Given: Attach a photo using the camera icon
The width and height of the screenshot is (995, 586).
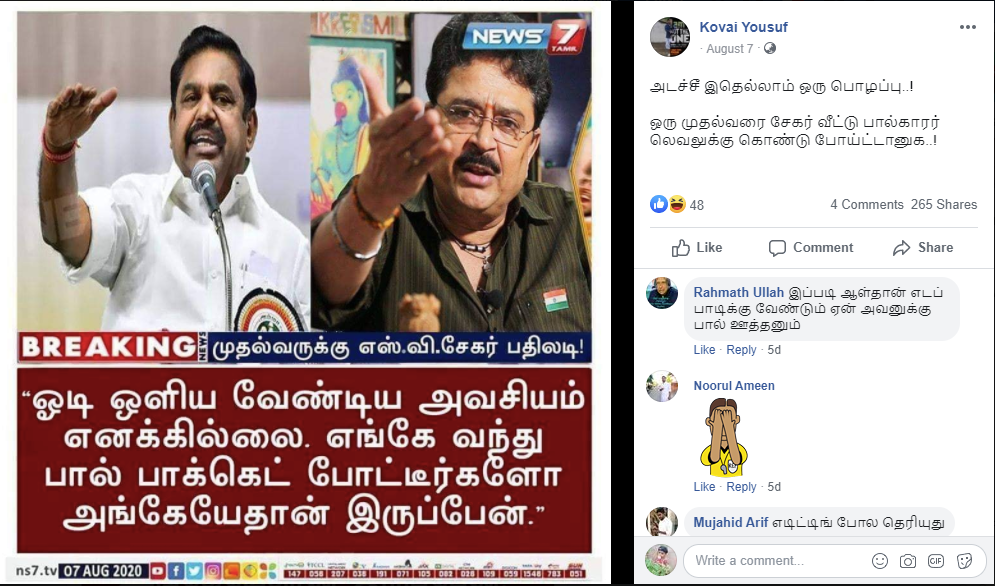Looking at the screenshot, I should (x=908, y=561).
